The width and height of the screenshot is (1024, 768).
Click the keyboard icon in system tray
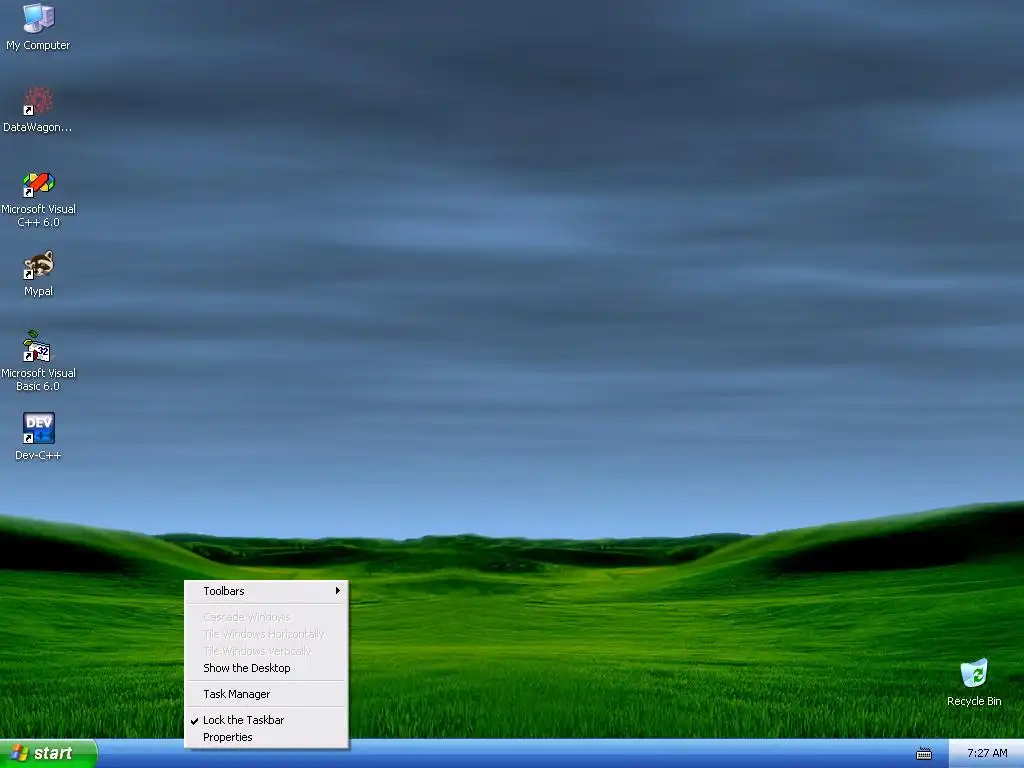click(923, 754)
